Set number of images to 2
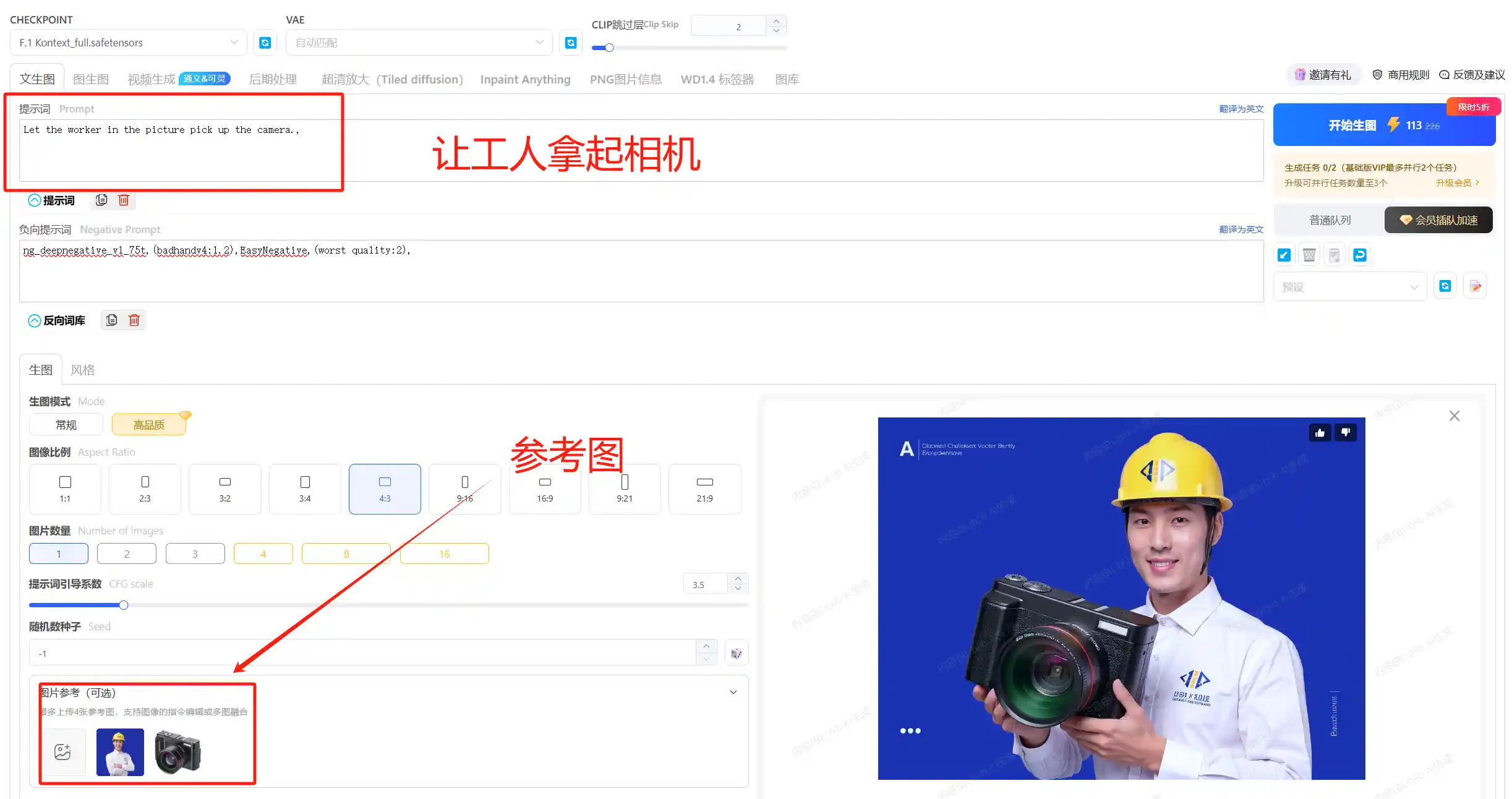The image size is (1512, 799). (127, 553)
